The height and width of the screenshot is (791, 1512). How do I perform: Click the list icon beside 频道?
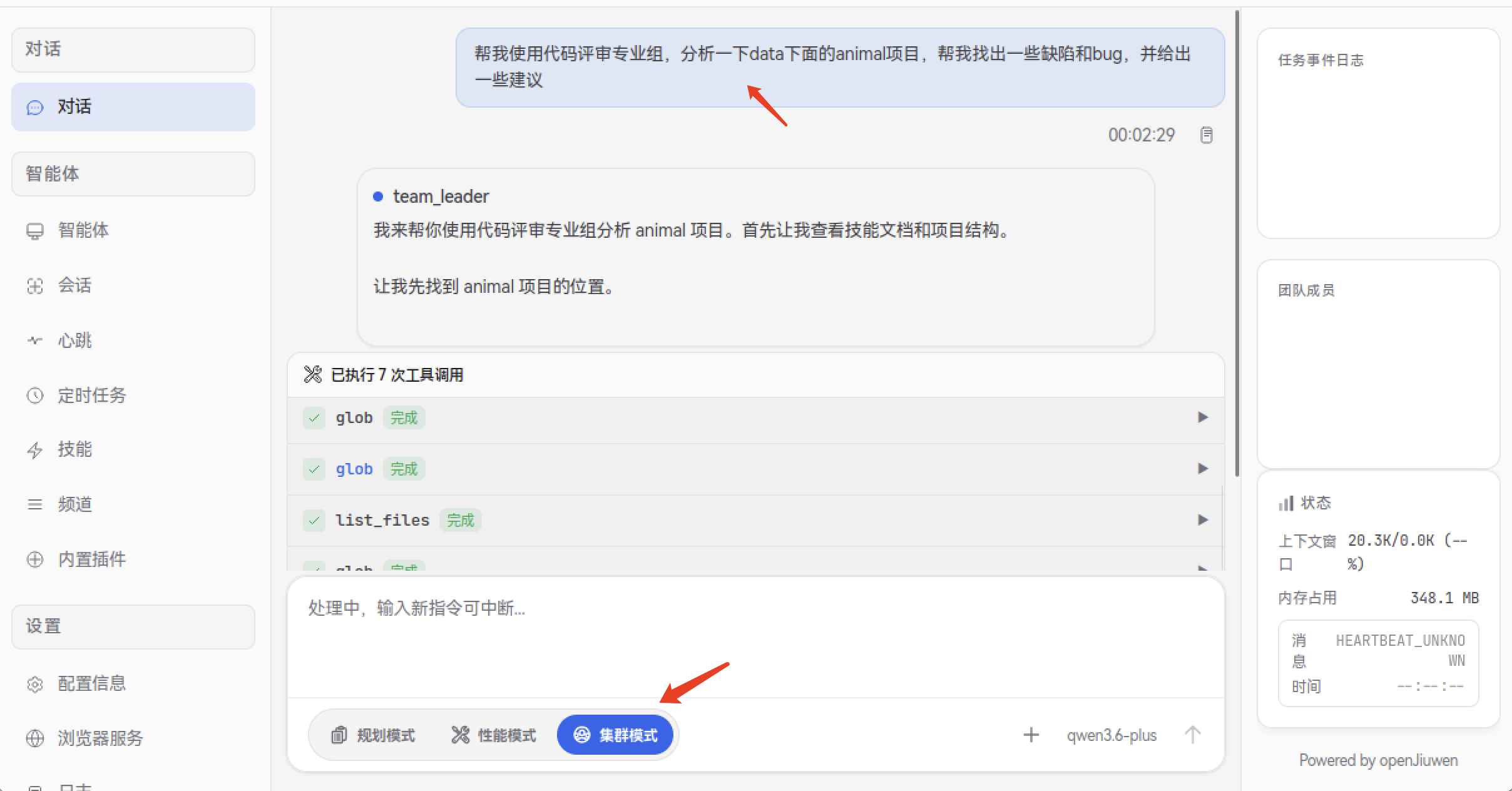pos(35,504)
